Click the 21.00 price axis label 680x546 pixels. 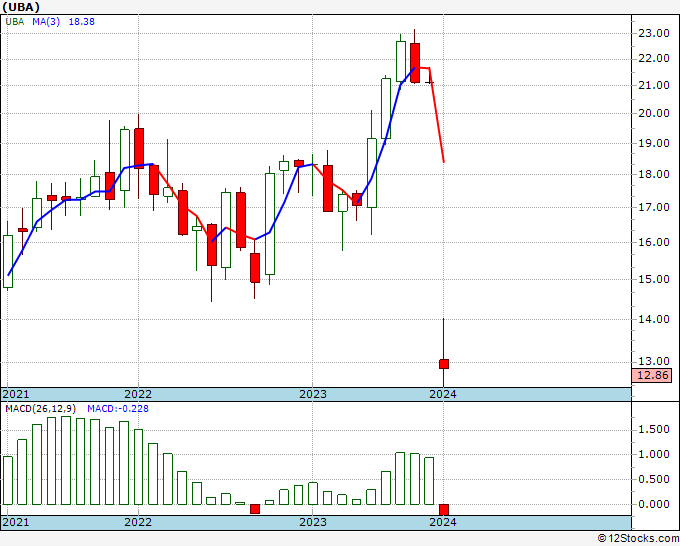653,85
